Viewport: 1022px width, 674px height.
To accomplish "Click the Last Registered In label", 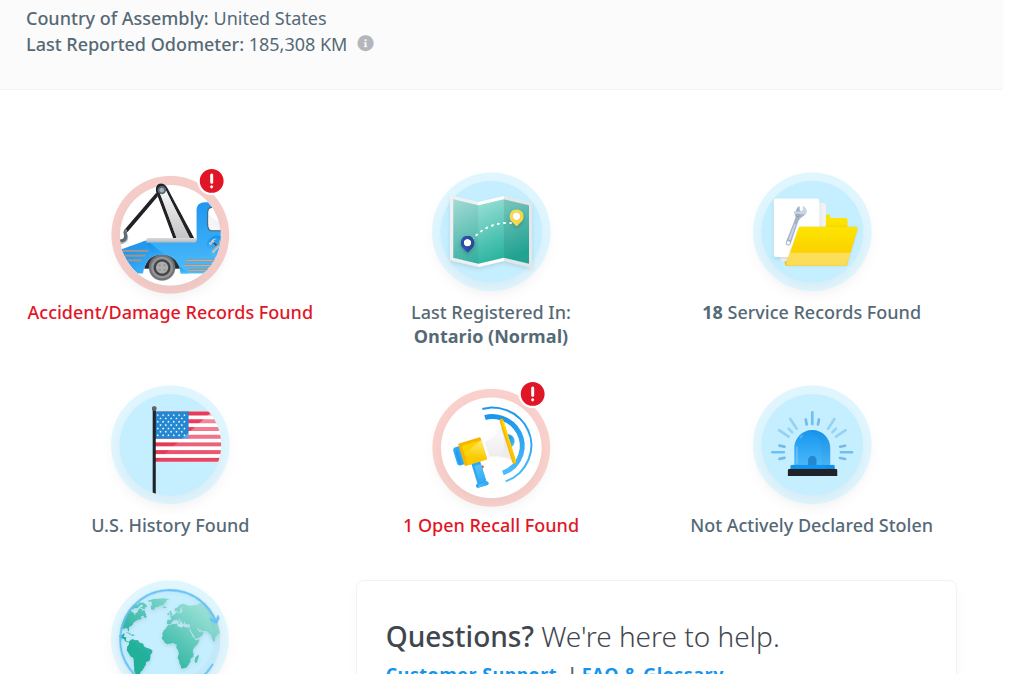I will pos(491,313).
